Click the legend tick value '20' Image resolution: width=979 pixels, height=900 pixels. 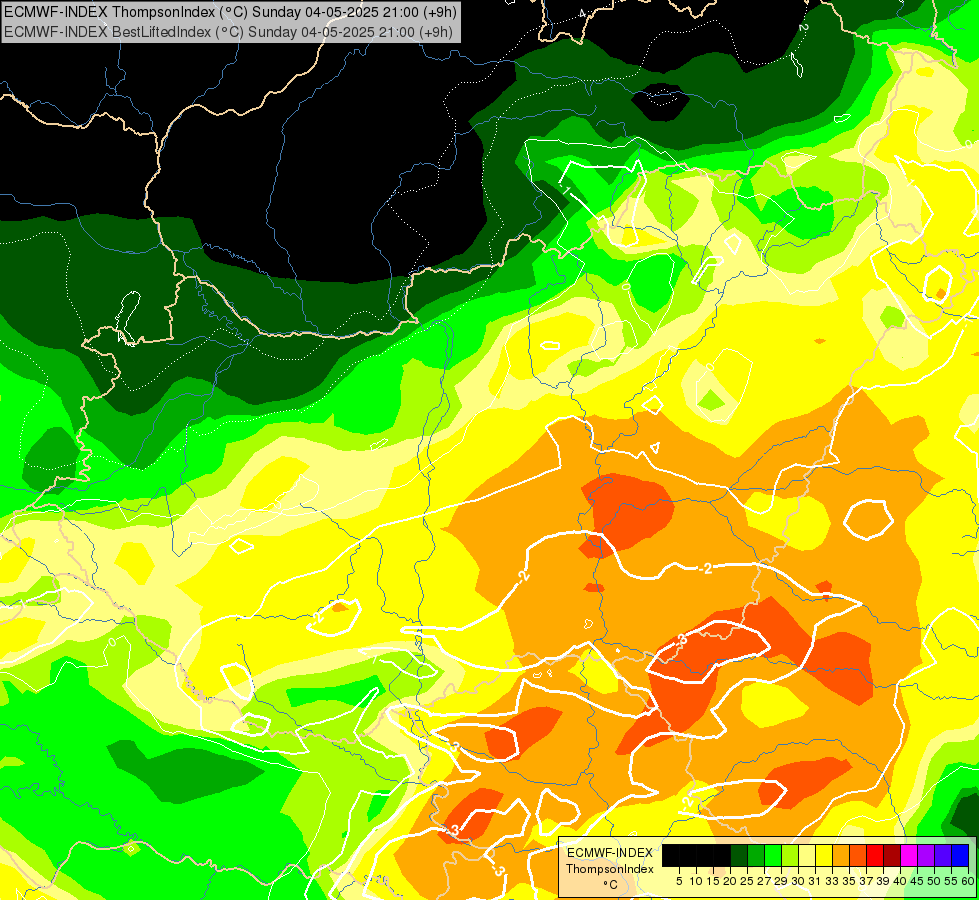point(730,881)
